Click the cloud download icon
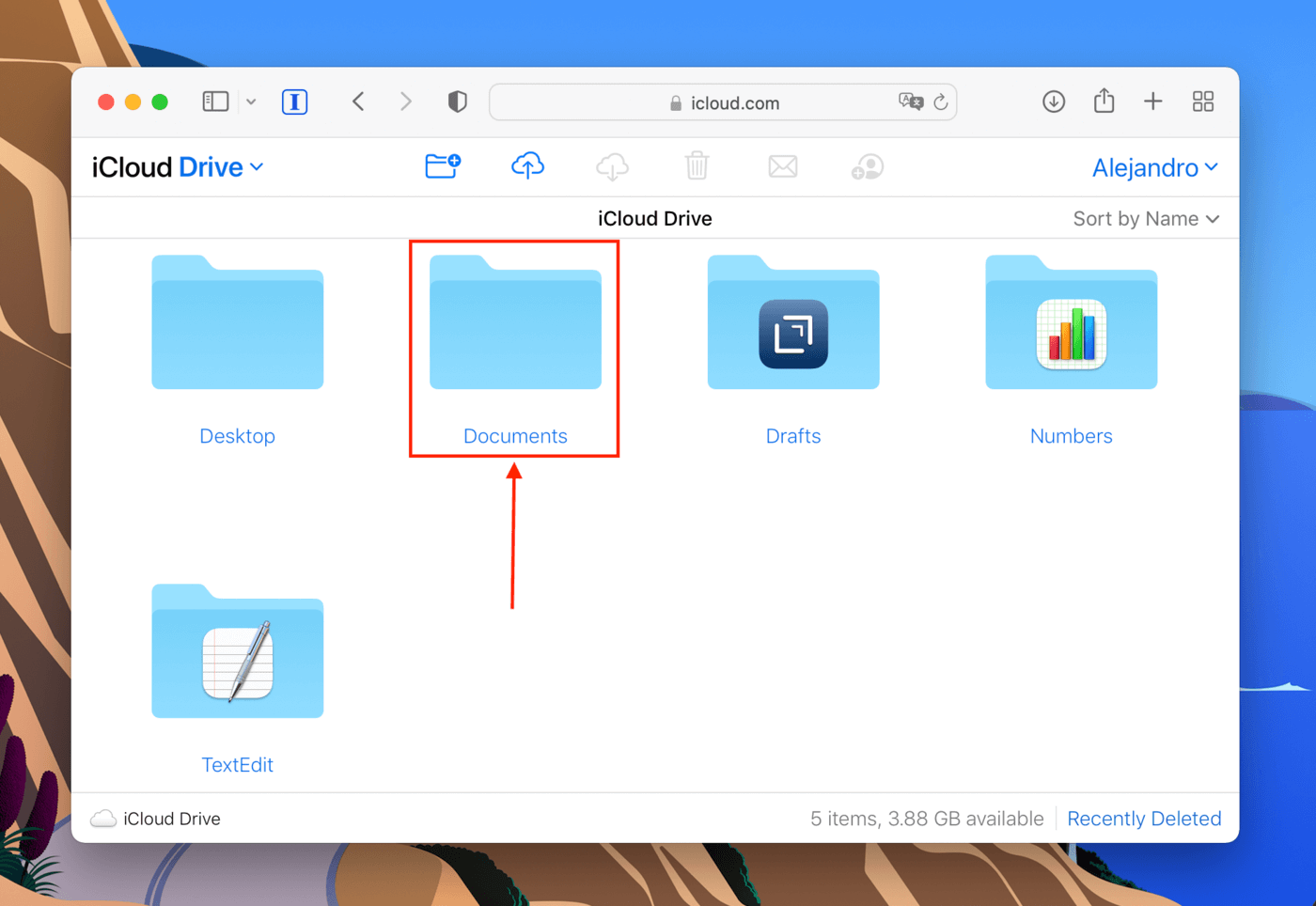Image resolution: width=1316 pixels, height=906 pixels. point(612,166)
